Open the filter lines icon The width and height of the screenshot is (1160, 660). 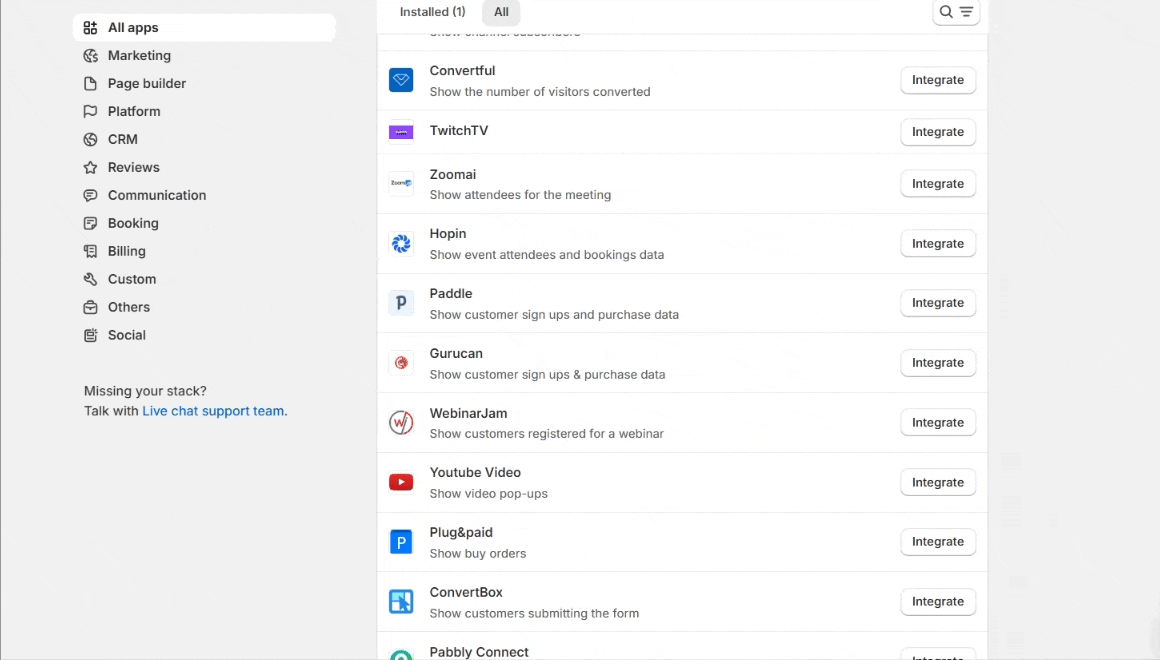(x=966, y=12)
